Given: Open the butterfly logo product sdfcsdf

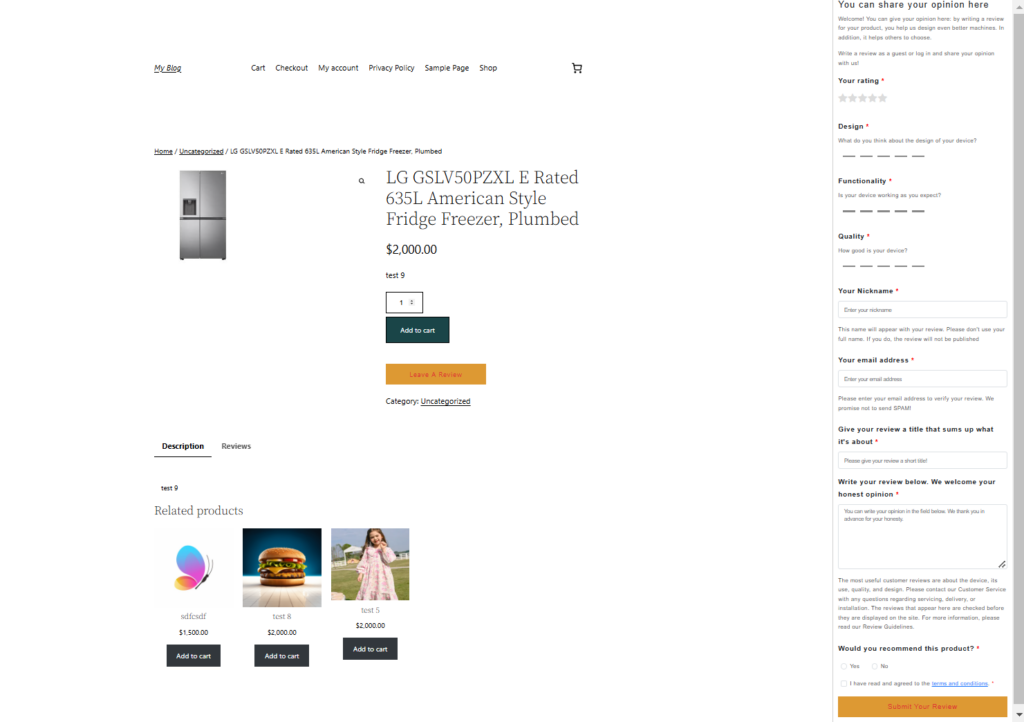Looking at the screenshot, I should tap(193, 567).
